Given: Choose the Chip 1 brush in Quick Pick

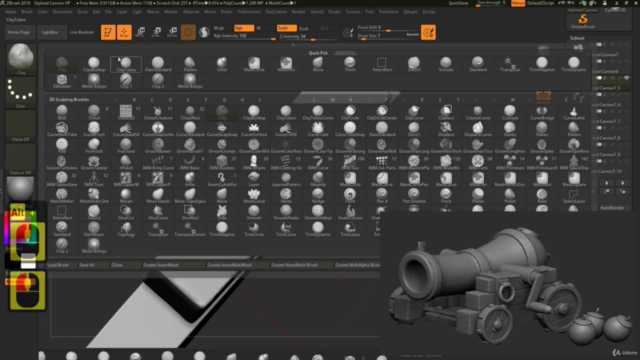Looking at the screenshot, I should 126,81.
